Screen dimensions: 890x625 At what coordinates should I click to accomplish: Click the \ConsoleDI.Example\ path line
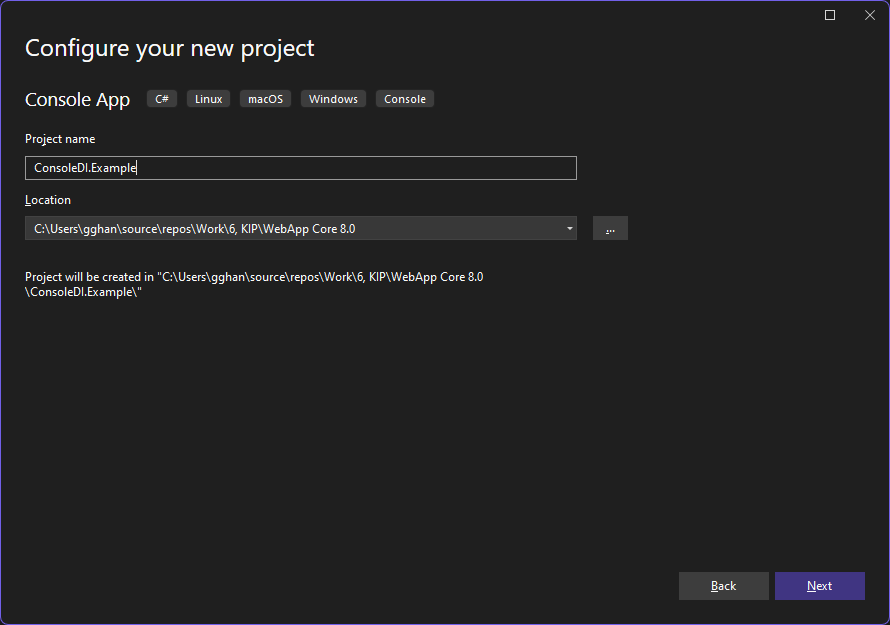point(83,292)
